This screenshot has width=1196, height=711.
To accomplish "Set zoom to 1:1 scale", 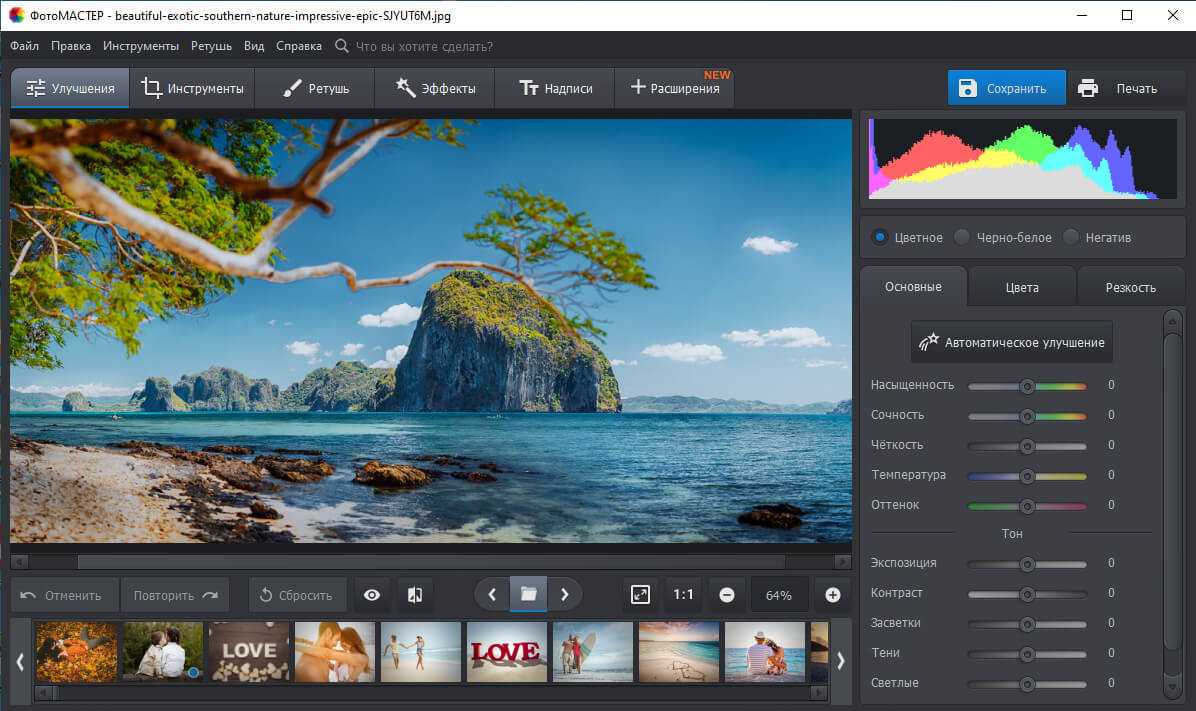I will (683, 595).
